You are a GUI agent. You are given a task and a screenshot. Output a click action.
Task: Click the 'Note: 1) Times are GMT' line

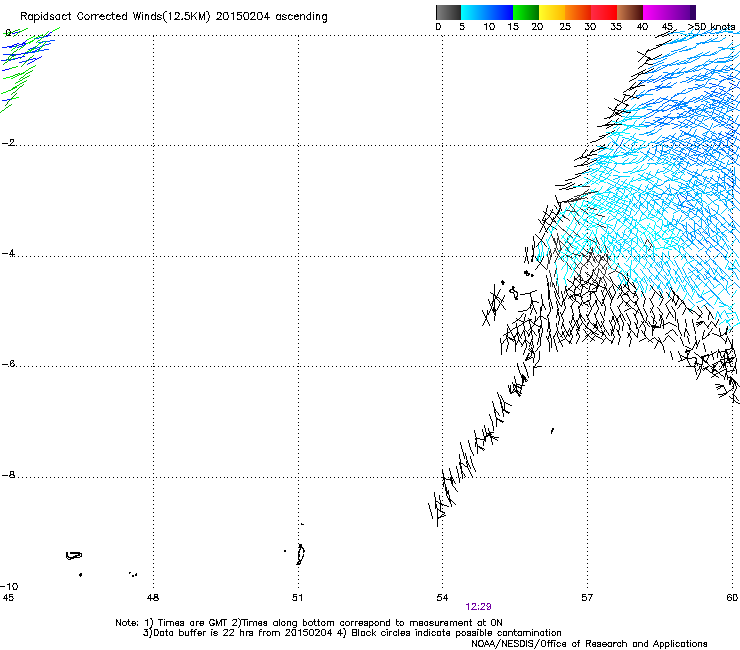pyautogui.click(x=309, y=623)
